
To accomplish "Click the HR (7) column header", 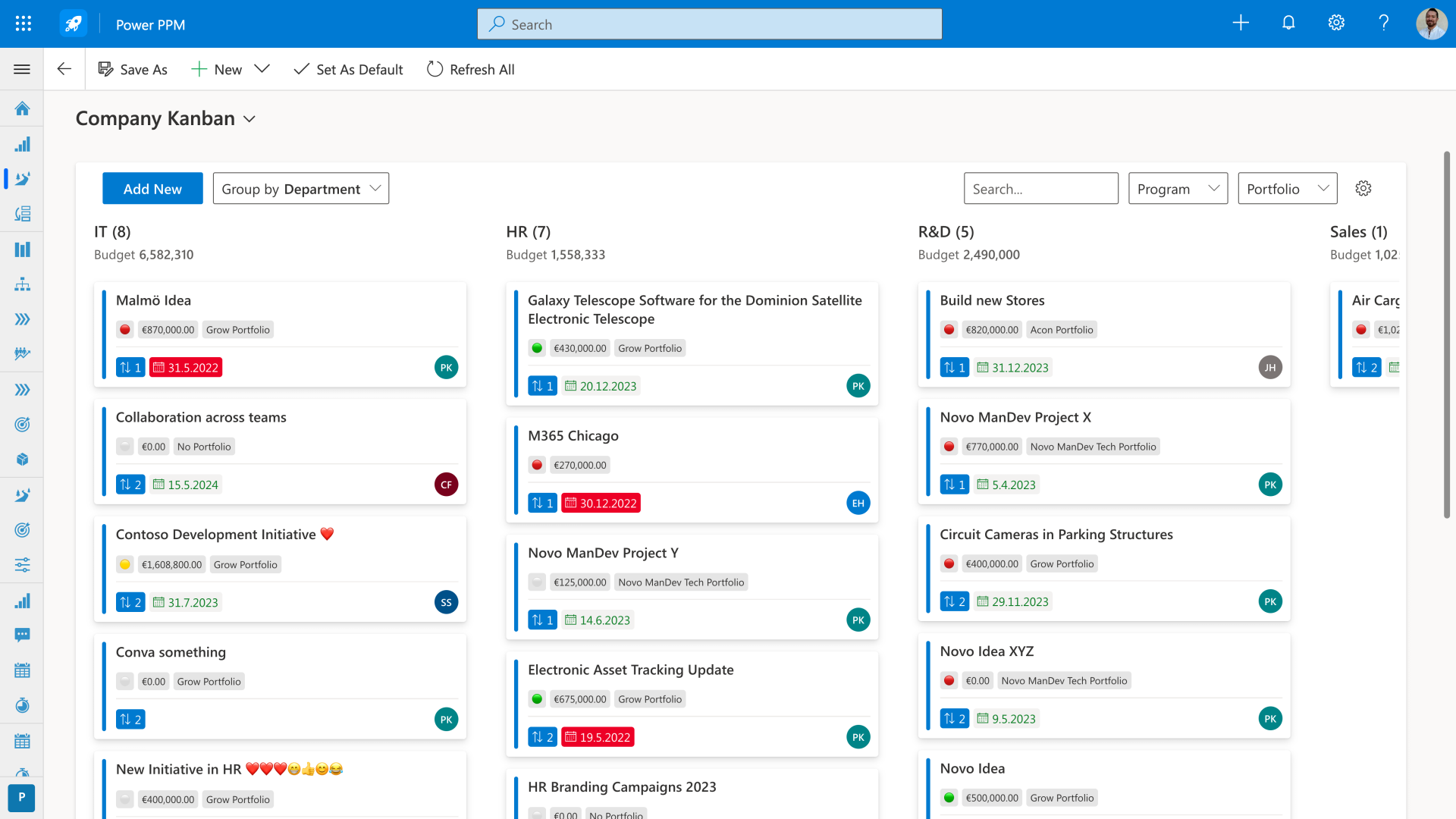I will pos(529,232).
